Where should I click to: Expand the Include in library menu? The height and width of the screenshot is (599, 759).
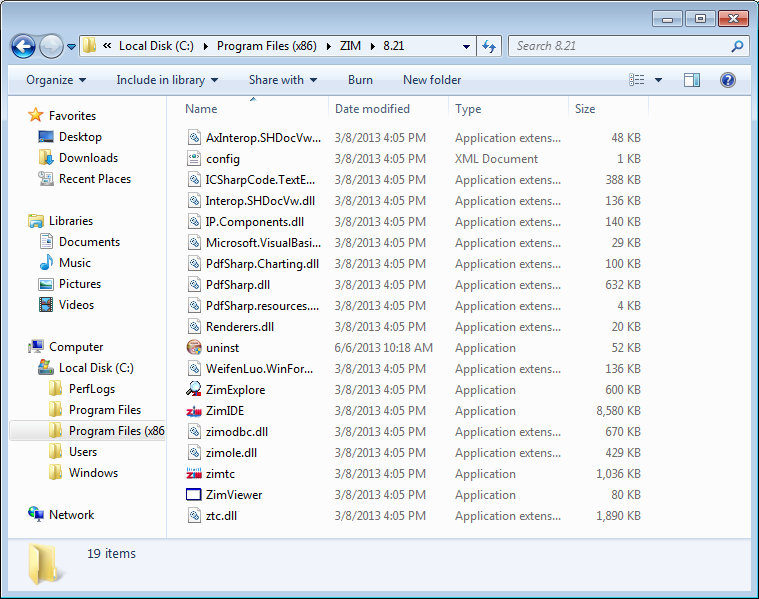(x=166, y=80)
